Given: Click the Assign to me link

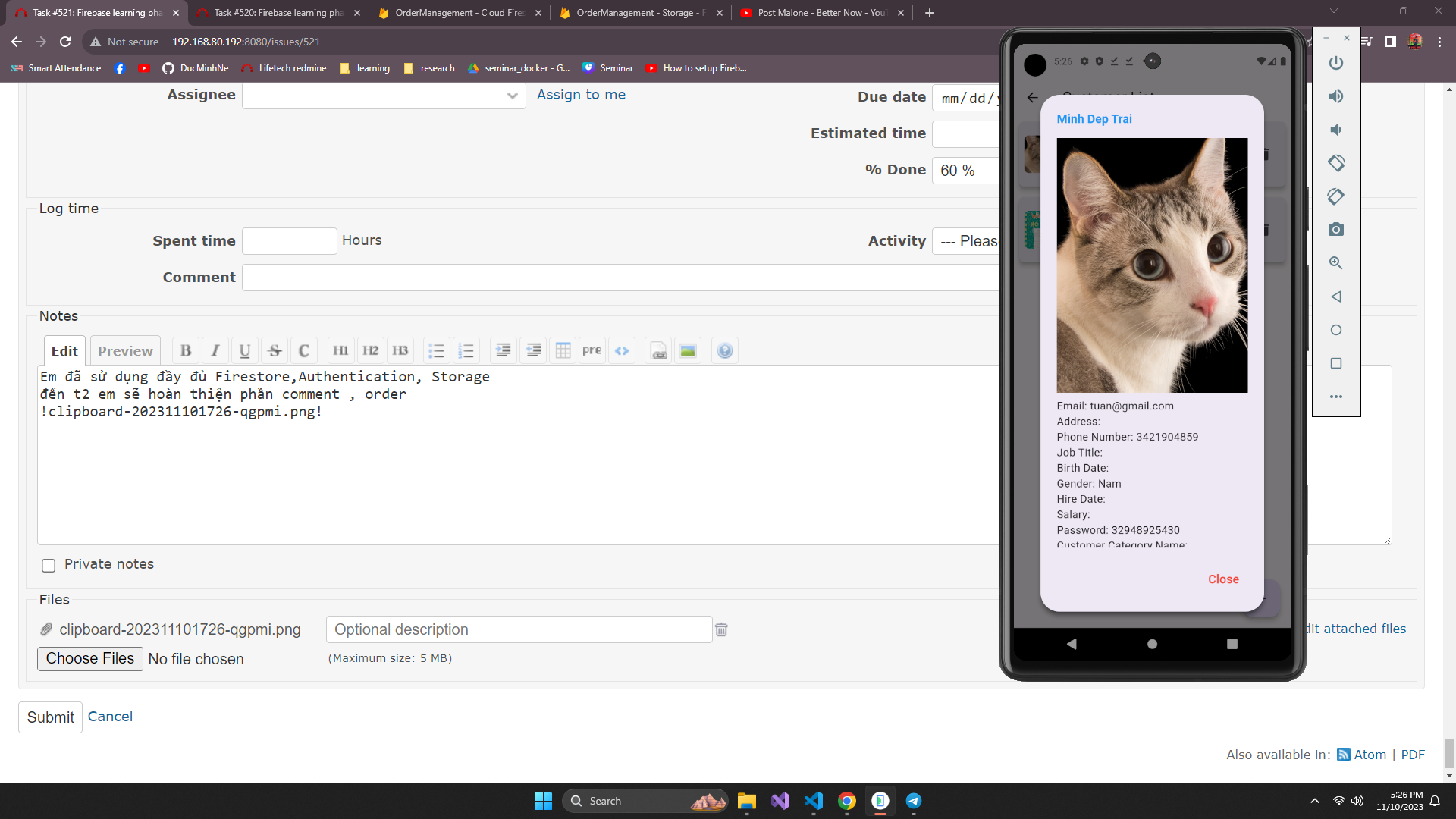Looking at the screenshot, I should tap(581, 95).
